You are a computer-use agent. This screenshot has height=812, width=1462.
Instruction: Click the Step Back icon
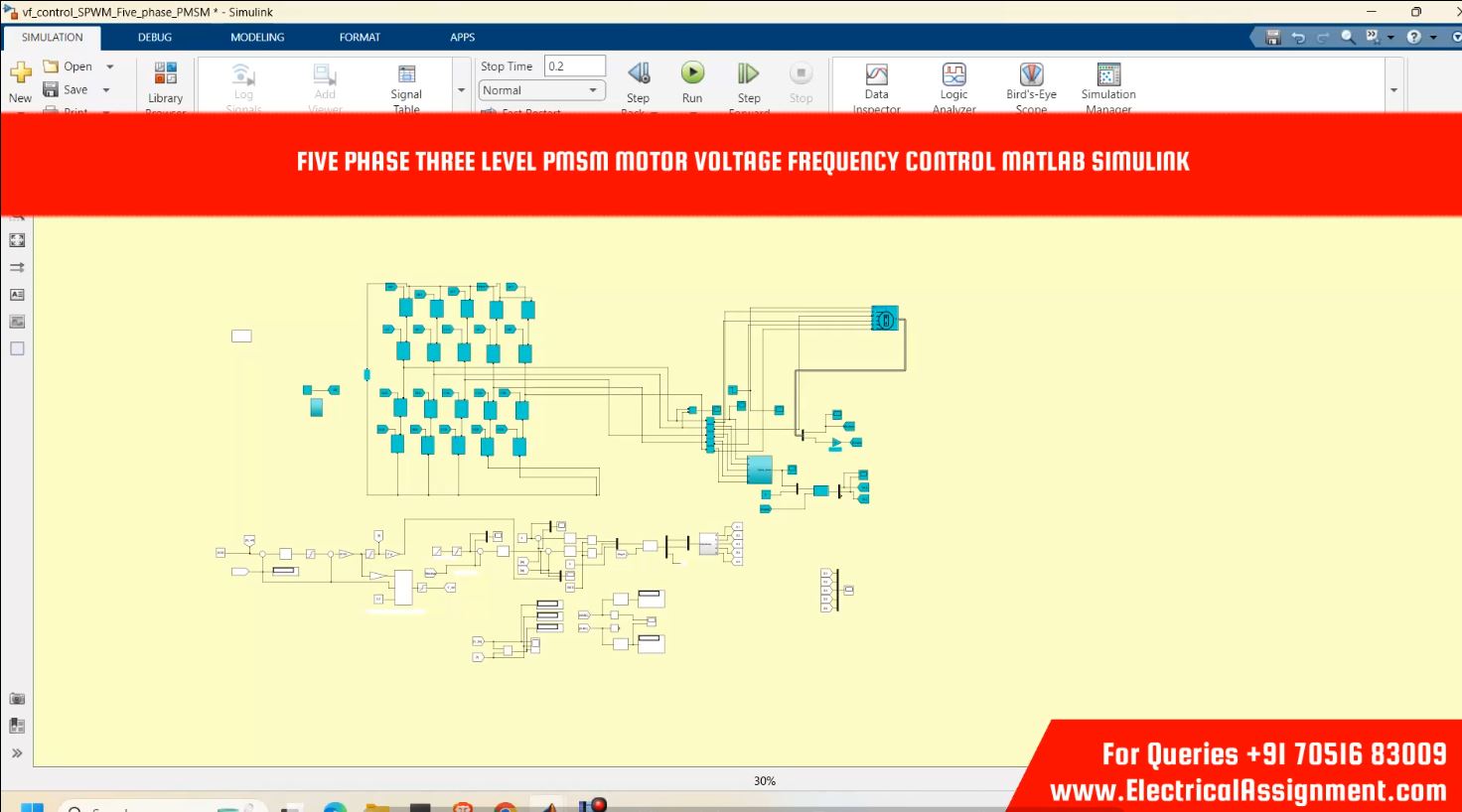pyautogui.click(x=639, y=73)
